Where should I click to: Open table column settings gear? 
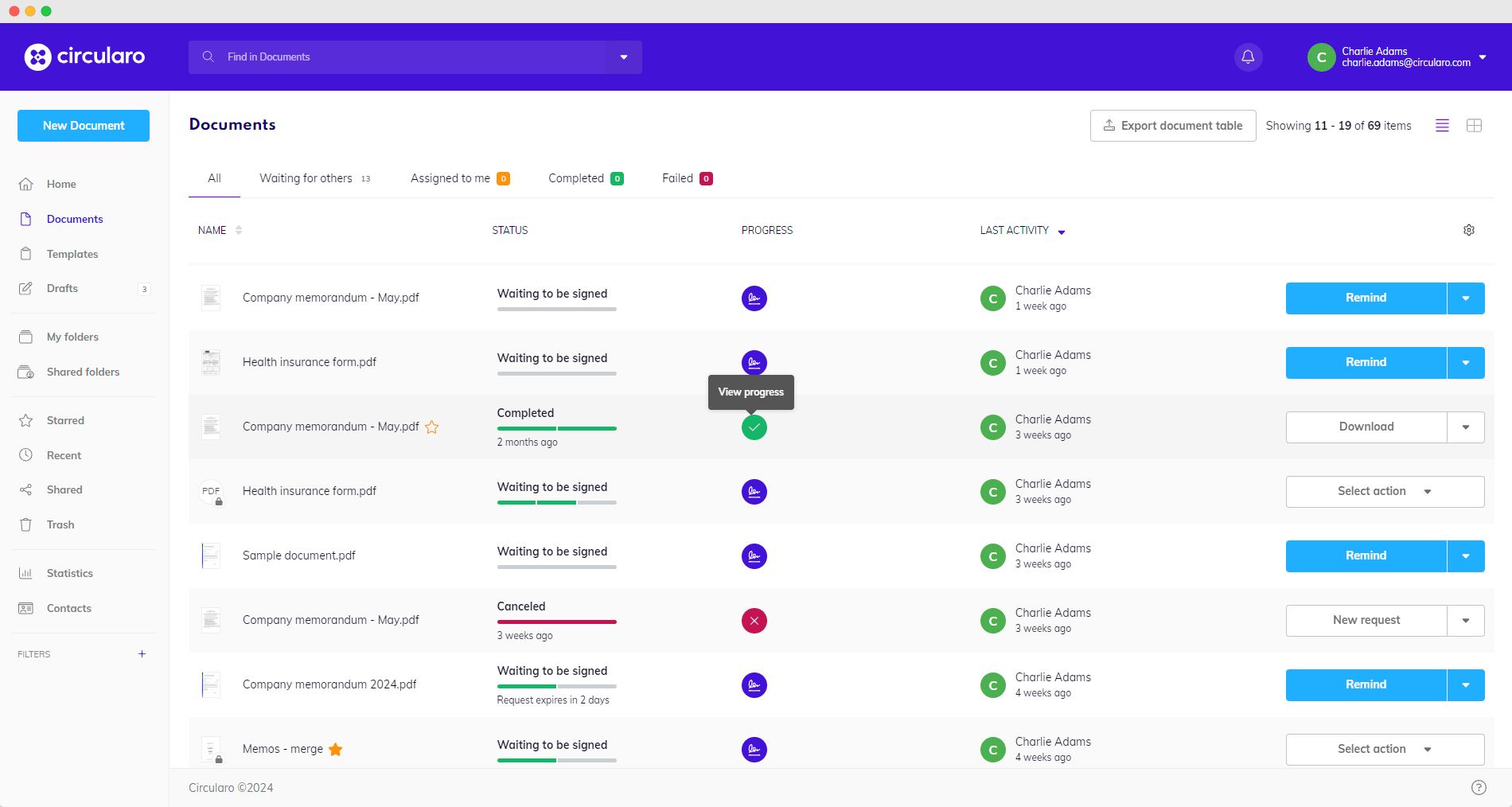1468,230
